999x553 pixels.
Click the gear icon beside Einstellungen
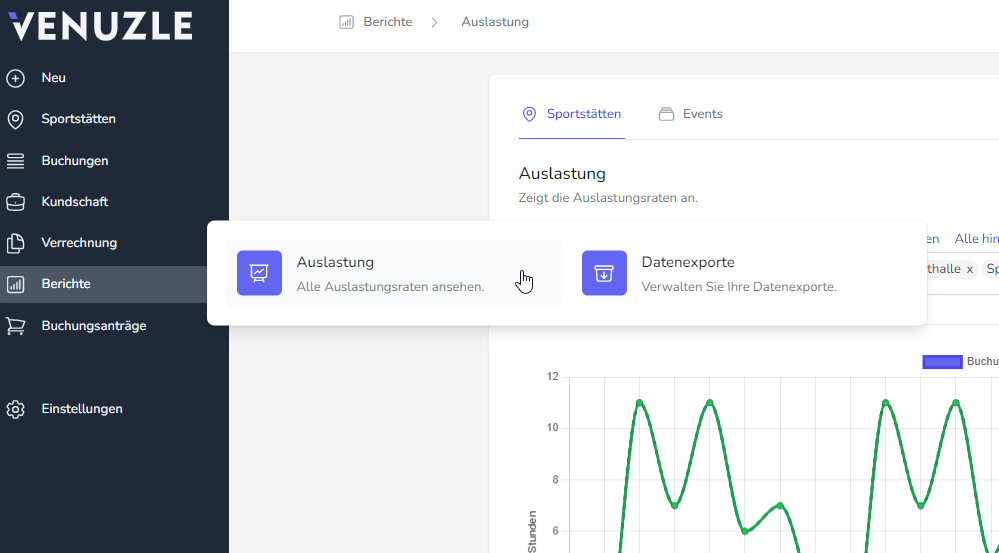click(x=15, y=409)
